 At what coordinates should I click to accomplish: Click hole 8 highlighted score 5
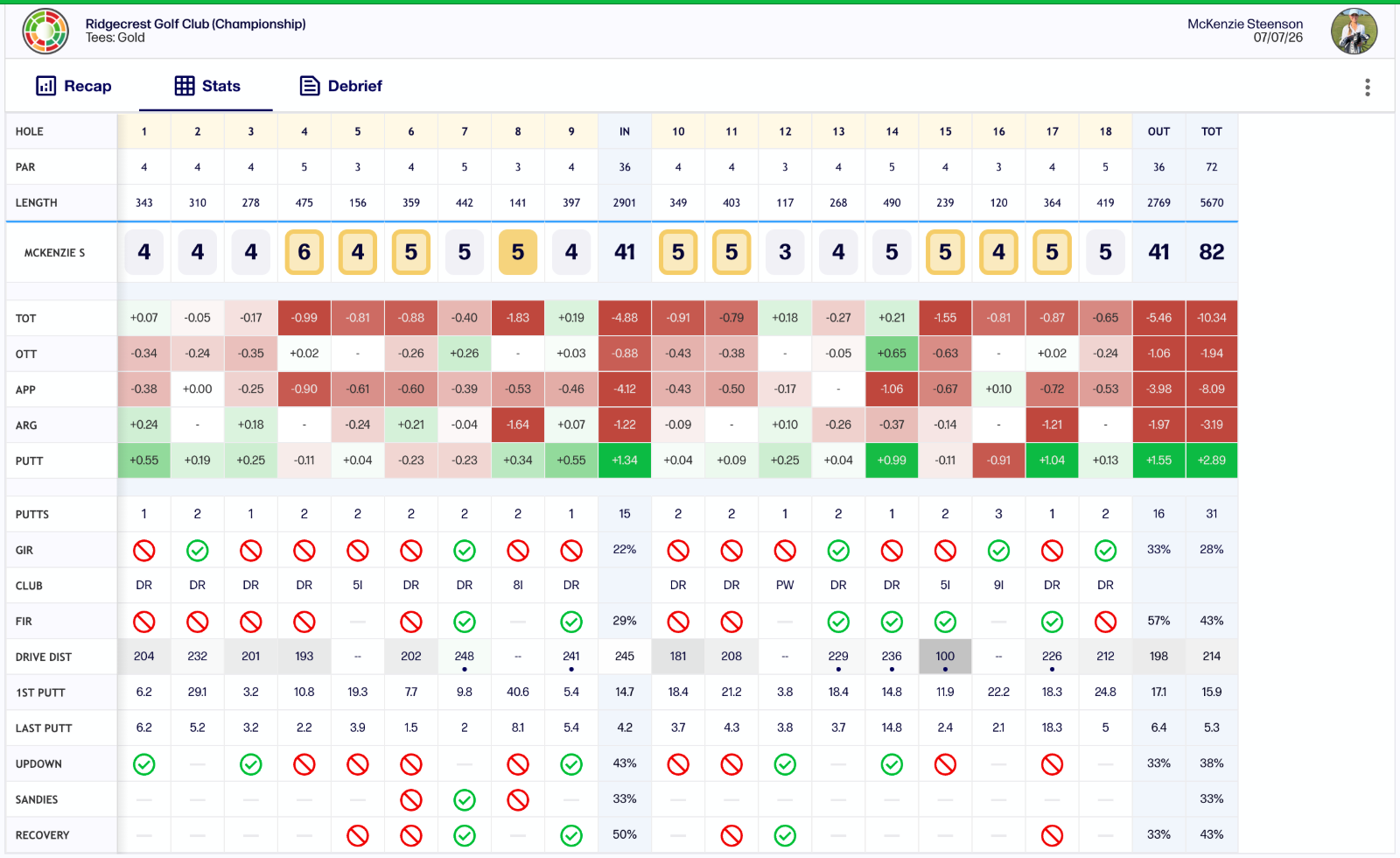click(518, 252)
